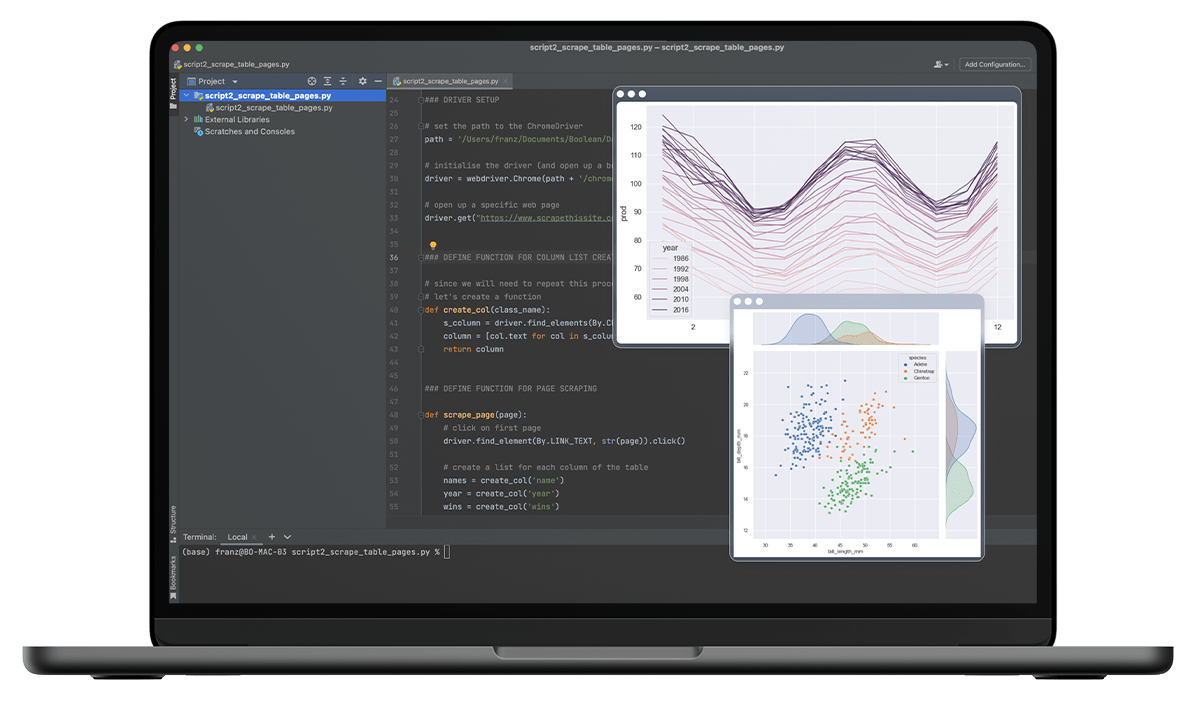The image size is (1200, 709).
Task: Start a new terminal session with plus icon
Action: (271, 537)
